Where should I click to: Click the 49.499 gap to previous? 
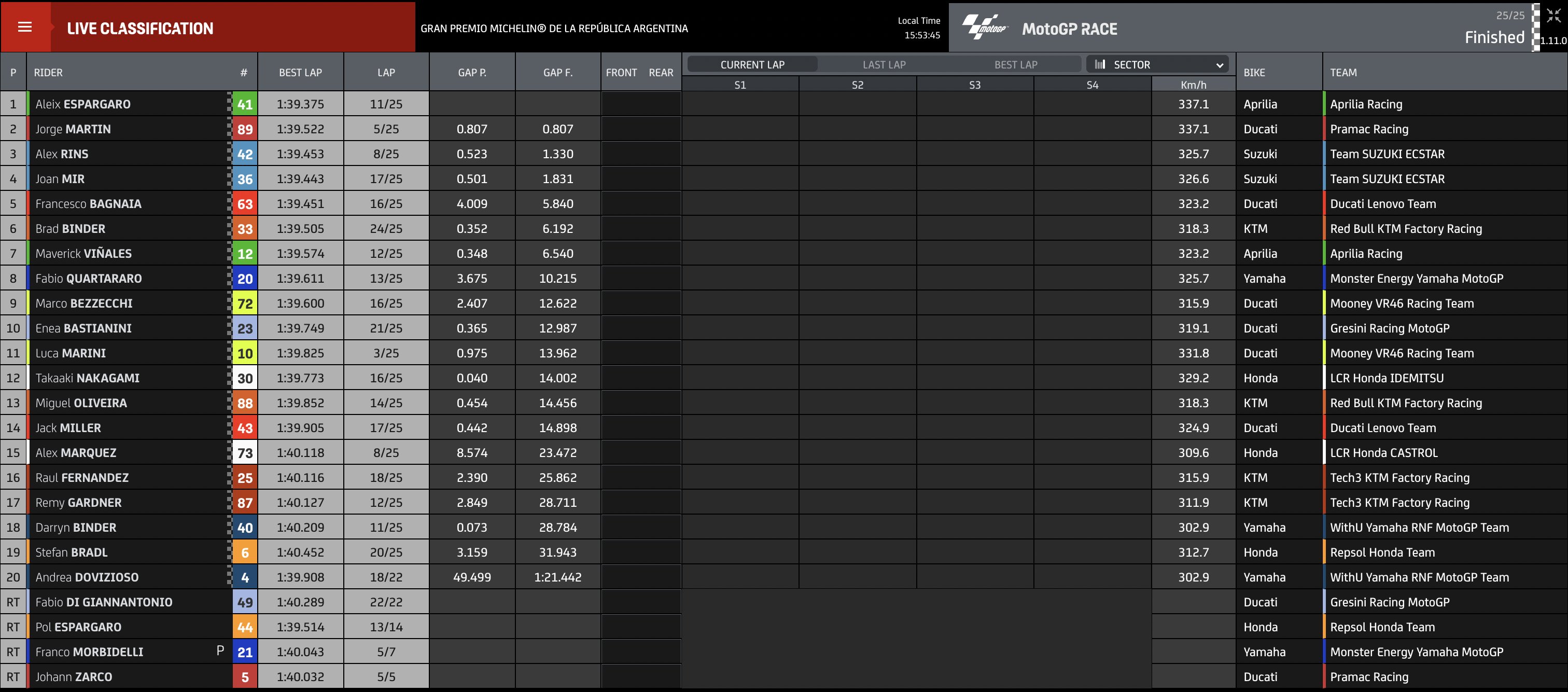pos(472,577)
